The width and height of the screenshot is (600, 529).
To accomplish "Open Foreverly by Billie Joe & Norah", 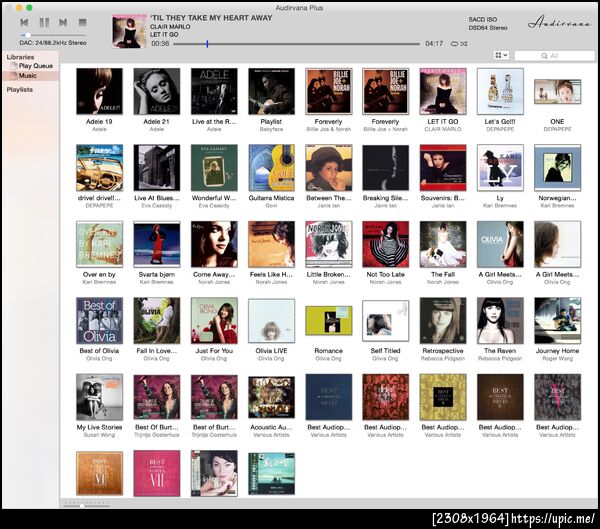I will [329, 91].
